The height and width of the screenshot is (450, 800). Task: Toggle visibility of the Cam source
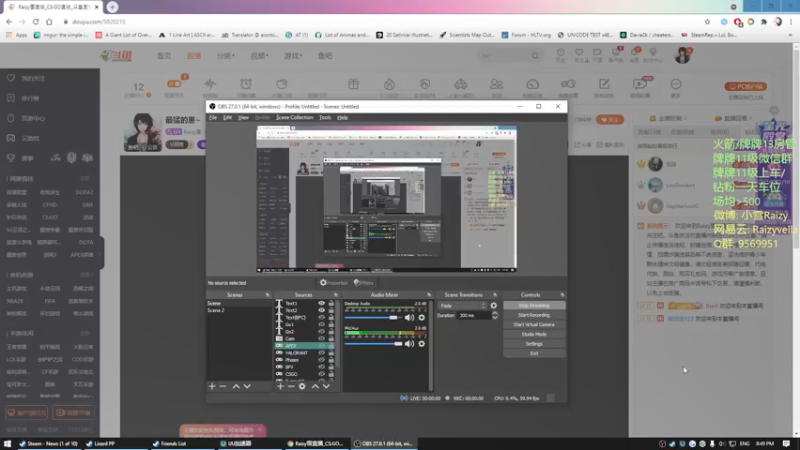(x=321, y=338)
